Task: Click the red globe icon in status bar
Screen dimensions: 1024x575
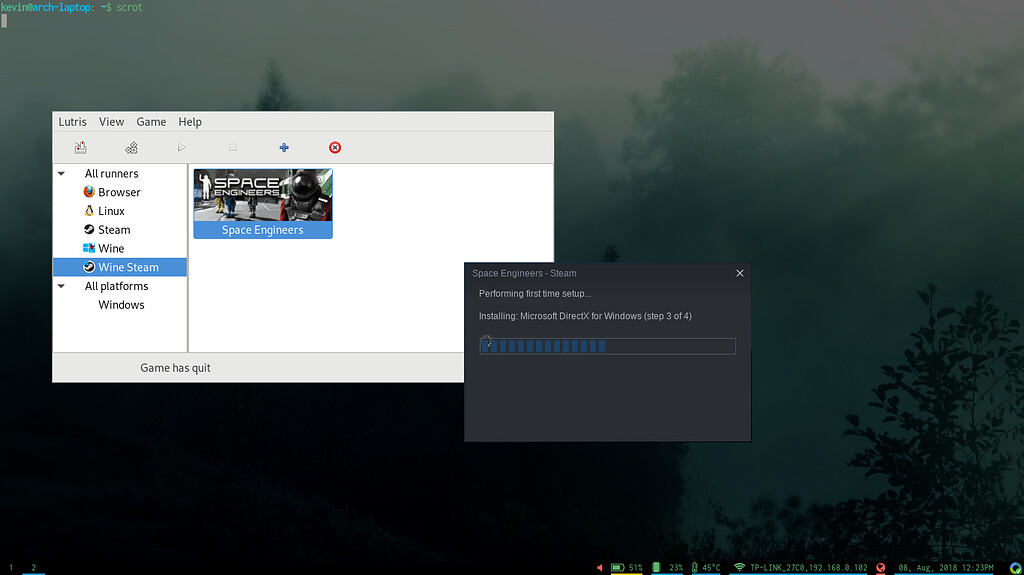Action: coord(881,568)
